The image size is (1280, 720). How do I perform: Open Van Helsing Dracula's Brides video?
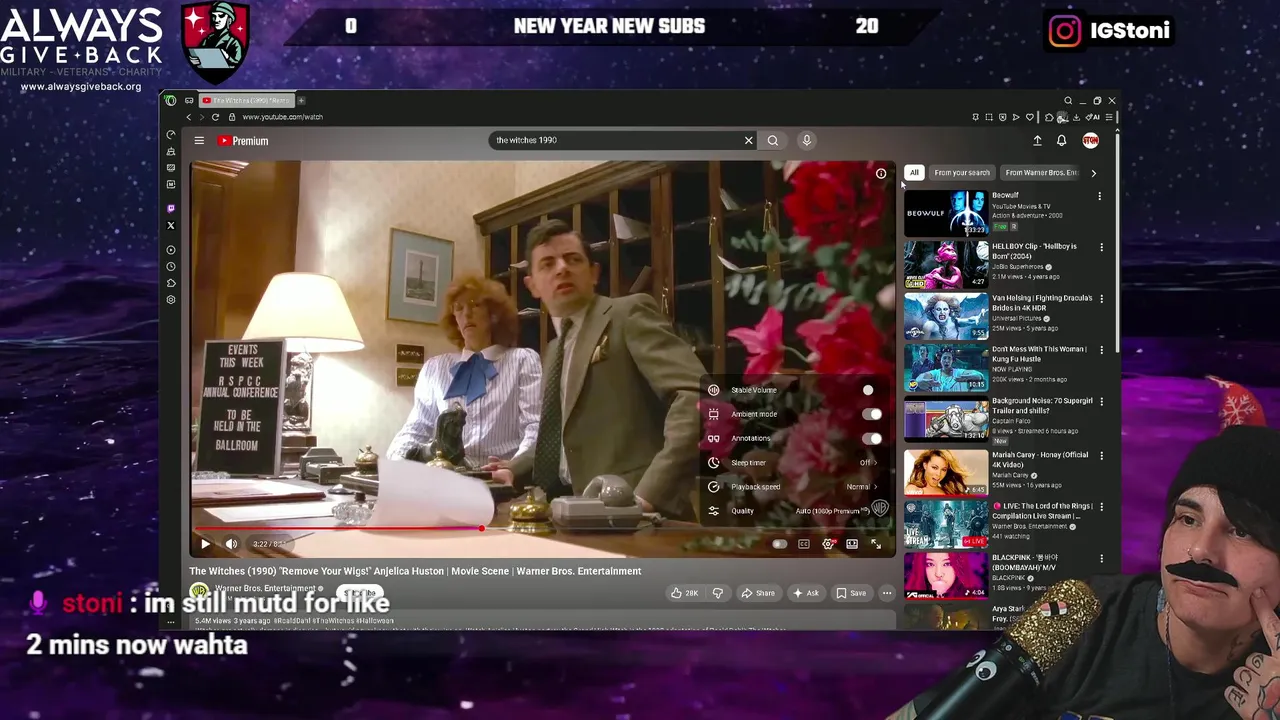pos(945,315)
